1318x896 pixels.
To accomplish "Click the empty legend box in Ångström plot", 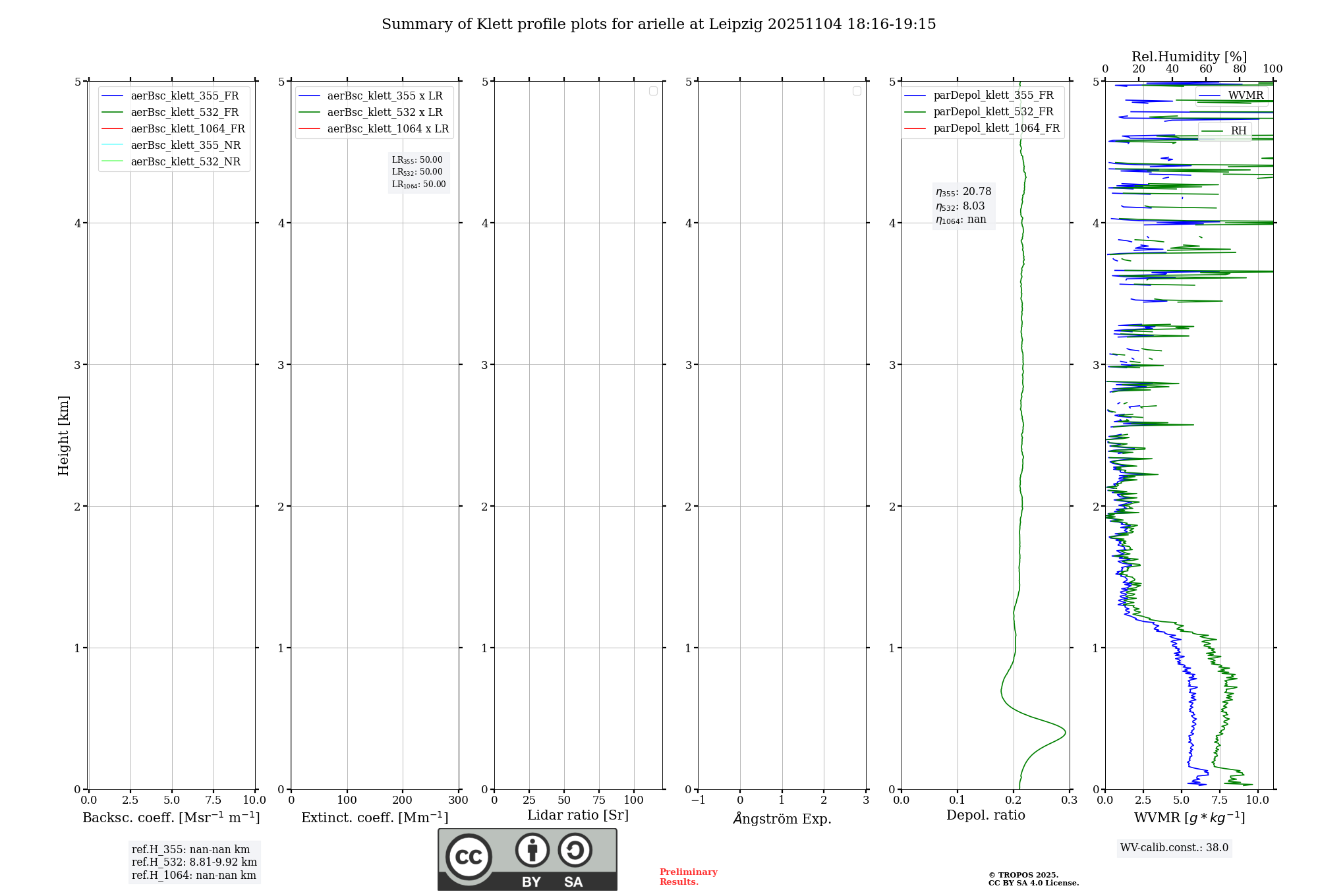I will pyautogui.click(x=857, y=91).
